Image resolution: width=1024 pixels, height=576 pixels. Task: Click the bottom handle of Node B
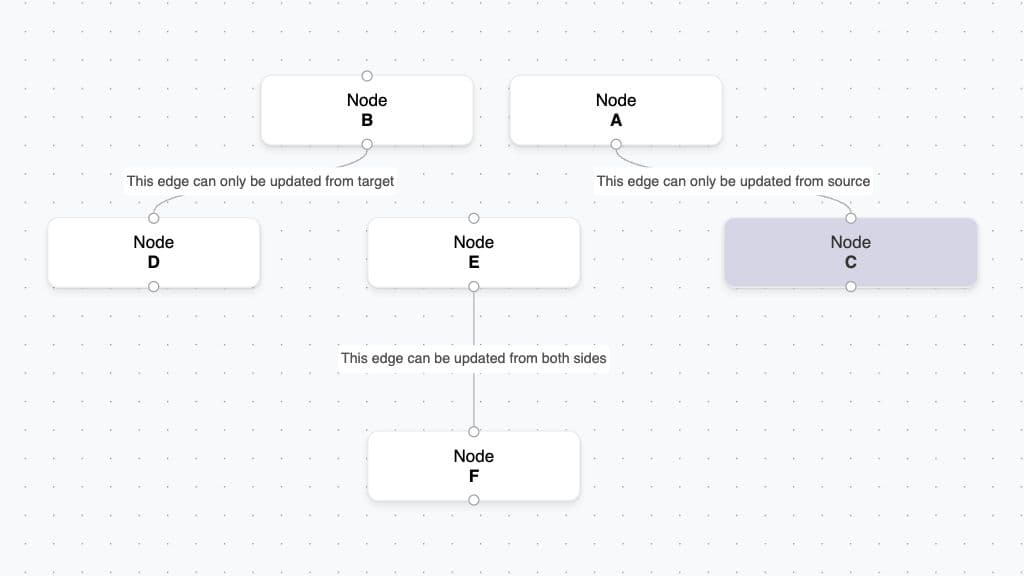click(x=367, y=144)
